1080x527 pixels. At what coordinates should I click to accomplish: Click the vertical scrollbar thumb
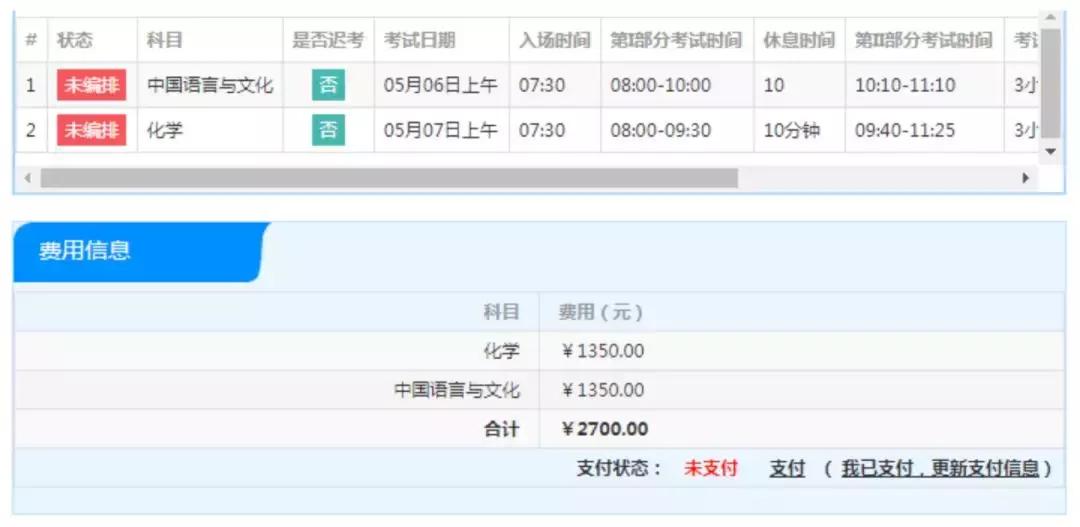(x=1050, y=83)
